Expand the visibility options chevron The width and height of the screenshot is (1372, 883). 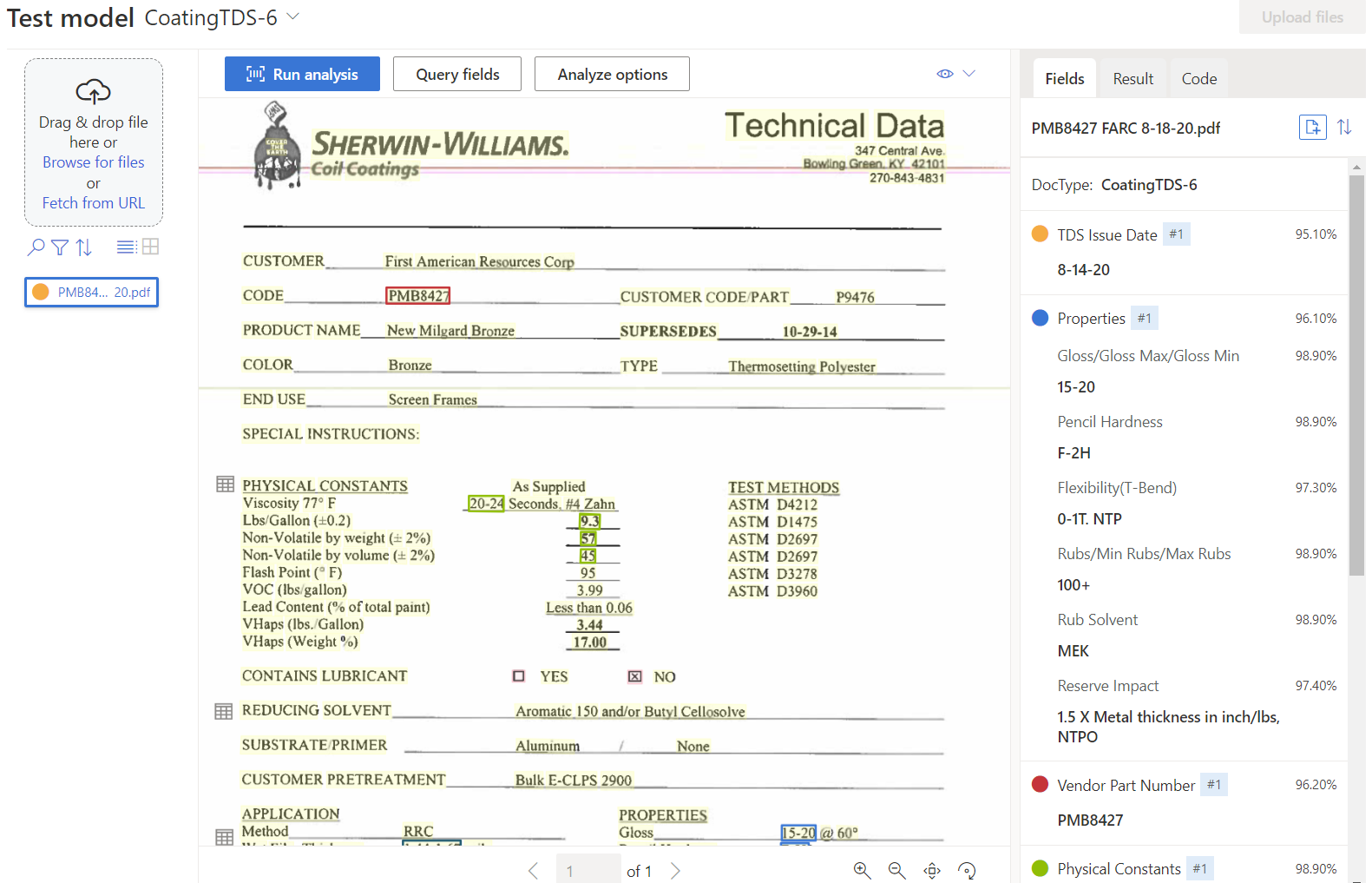tap(969, 74)
